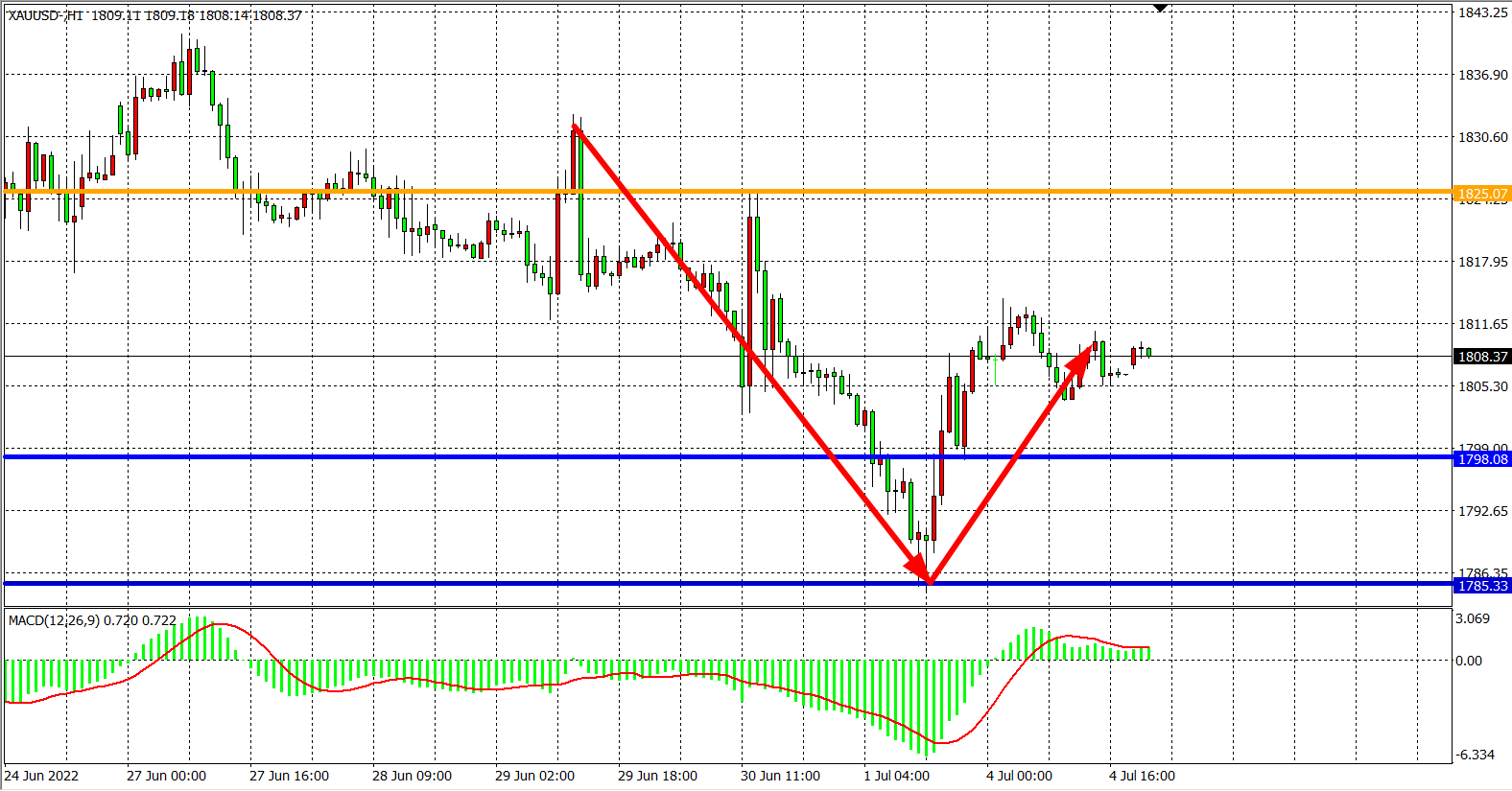Click the blue 1785.33 price label
1512x791 pixels.
(x=1482, y=586)
